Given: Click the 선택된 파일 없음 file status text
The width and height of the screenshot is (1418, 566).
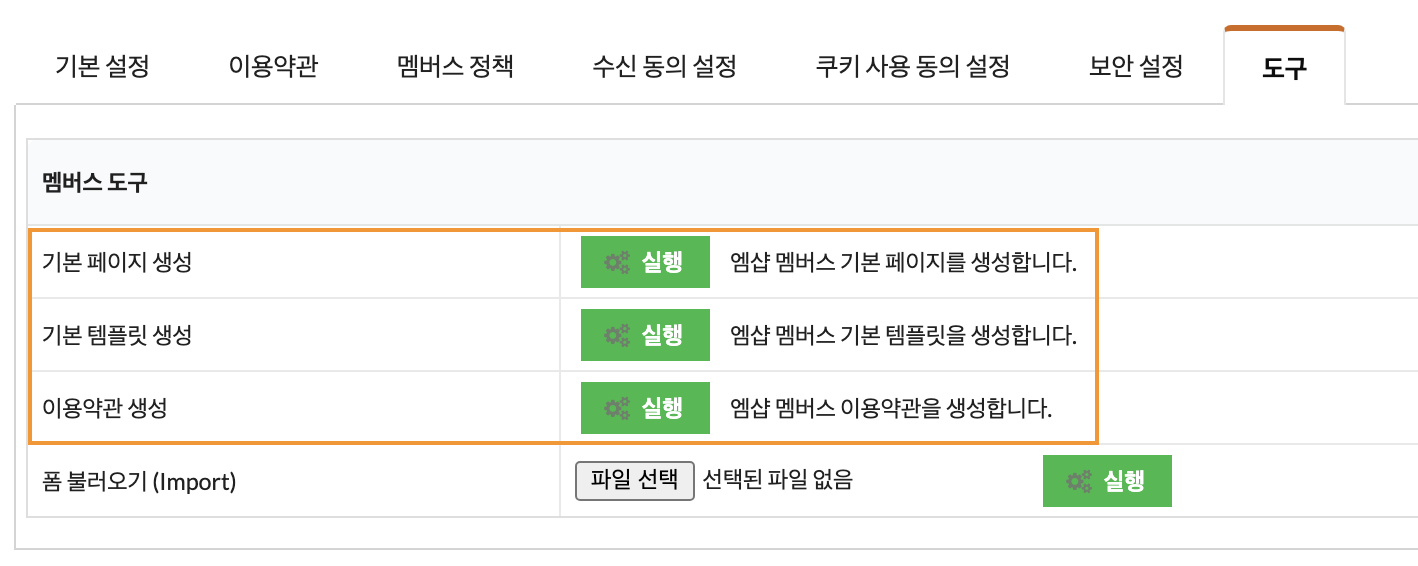Looking at the screenshot, I should [x=778, y=480].
